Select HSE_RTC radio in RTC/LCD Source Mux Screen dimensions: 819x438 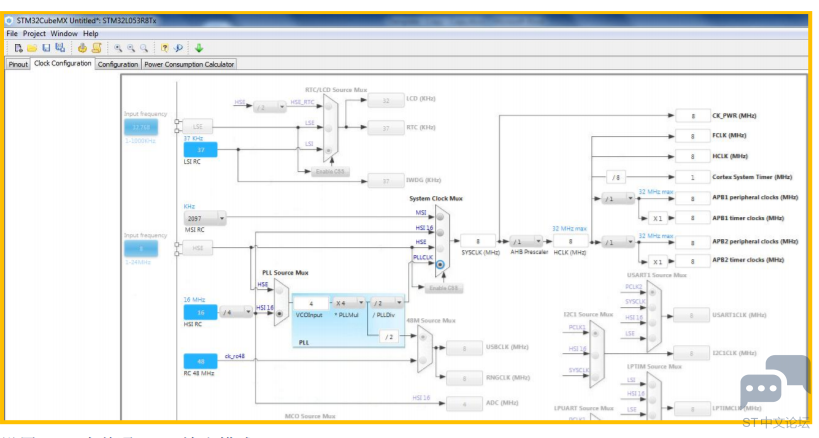(x=329, y=106)
